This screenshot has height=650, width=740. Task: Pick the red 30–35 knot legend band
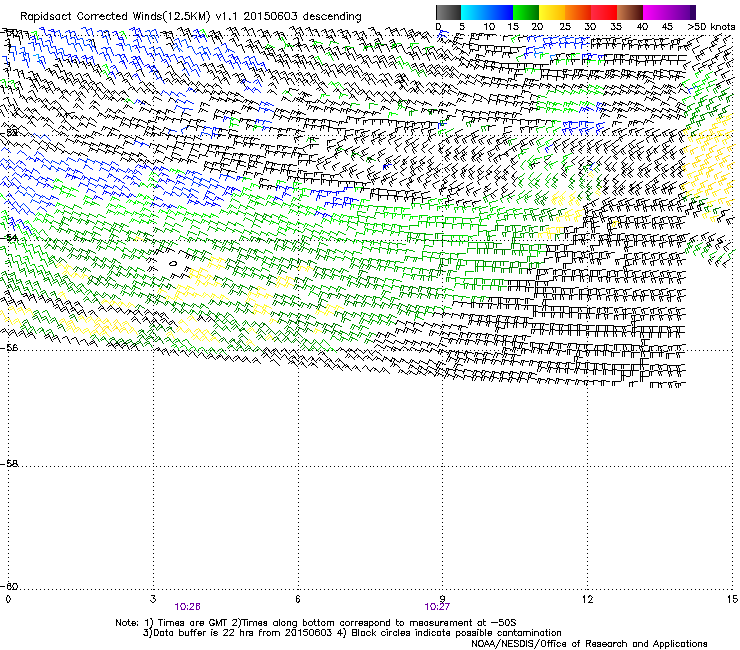[x=604, y=12]
